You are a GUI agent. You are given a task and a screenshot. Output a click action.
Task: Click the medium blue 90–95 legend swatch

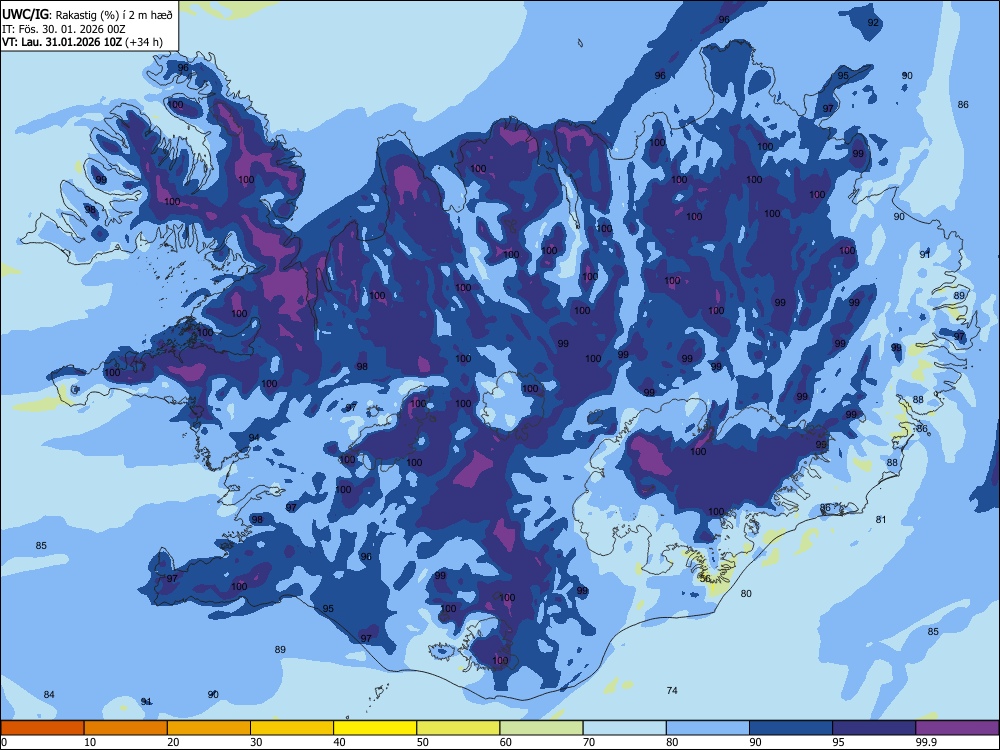coord(791,728)
